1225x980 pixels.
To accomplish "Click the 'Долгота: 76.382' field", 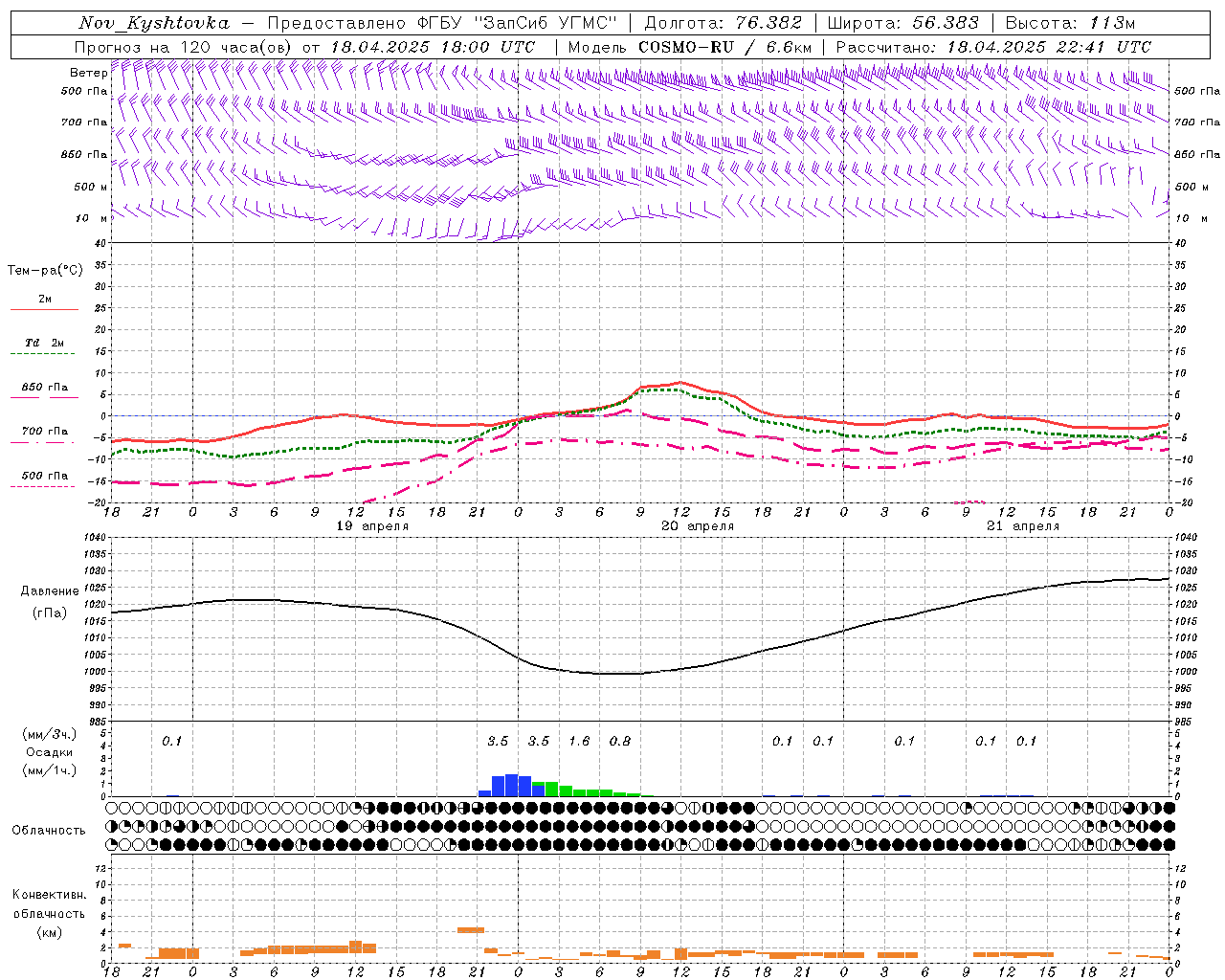I will coord(724,23).
